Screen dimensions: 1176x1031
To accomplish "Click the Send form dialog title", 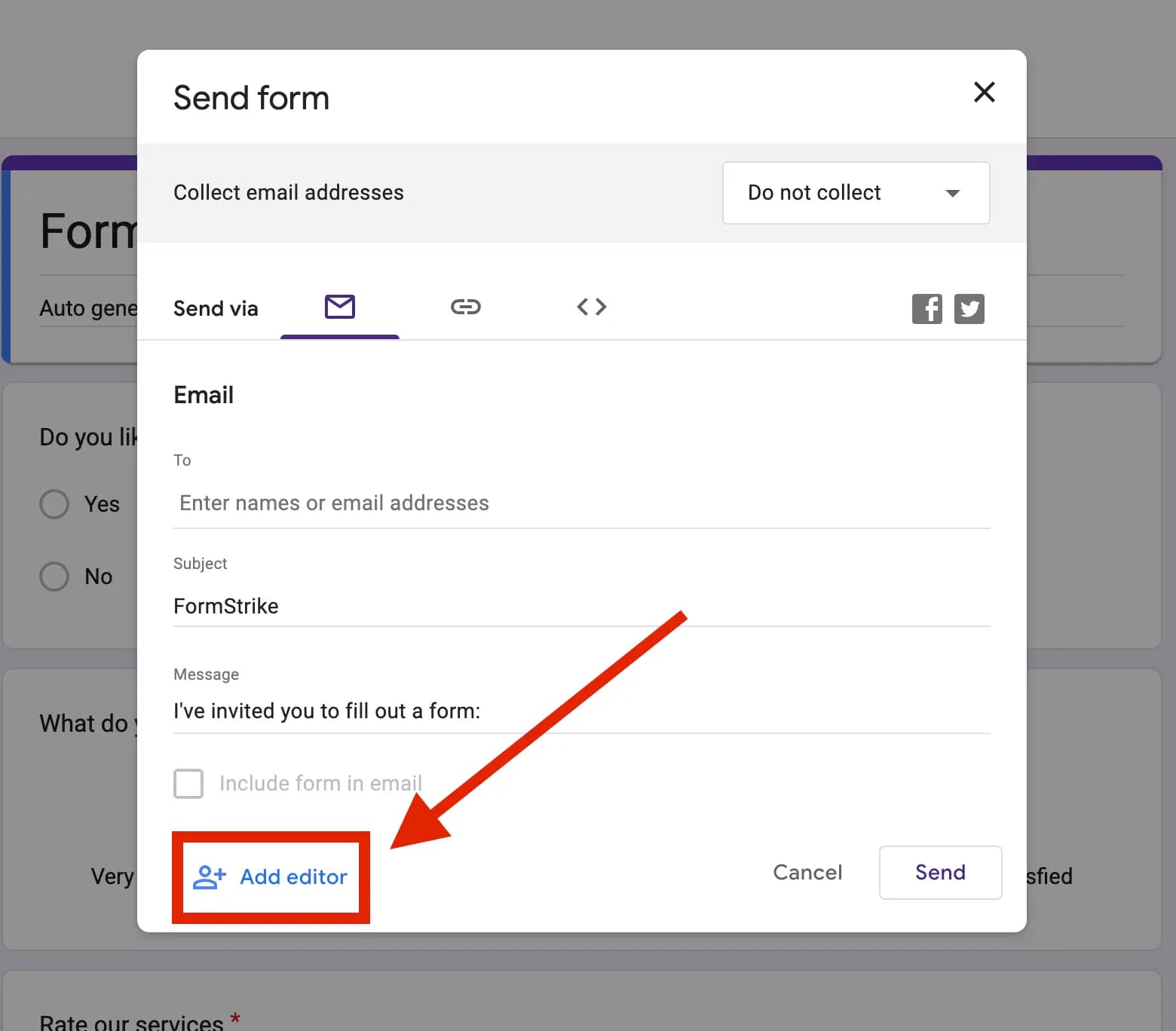I will pos(251,98).
